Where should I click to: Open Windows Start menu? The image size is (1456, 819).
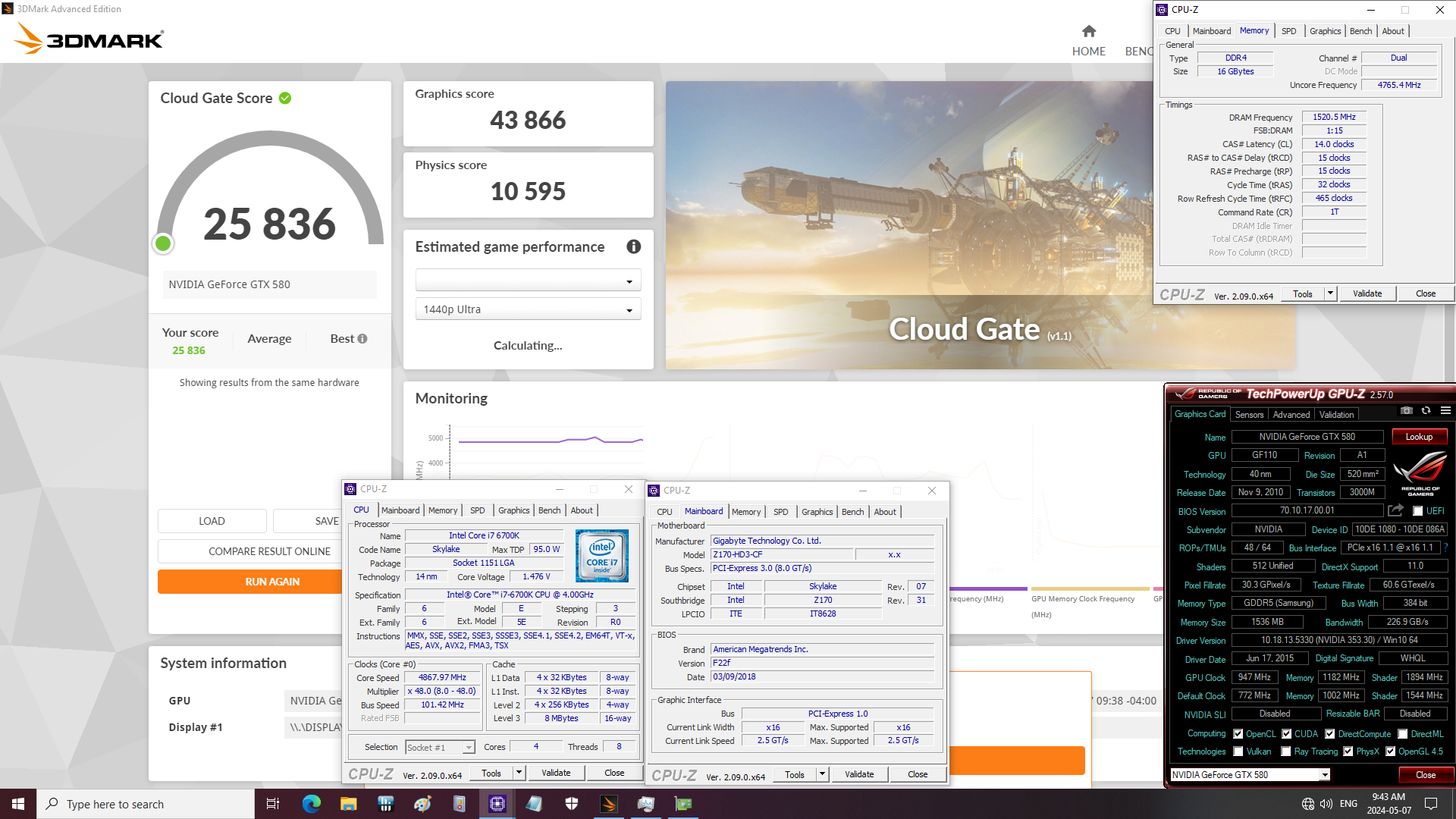(x=18, y=804)
